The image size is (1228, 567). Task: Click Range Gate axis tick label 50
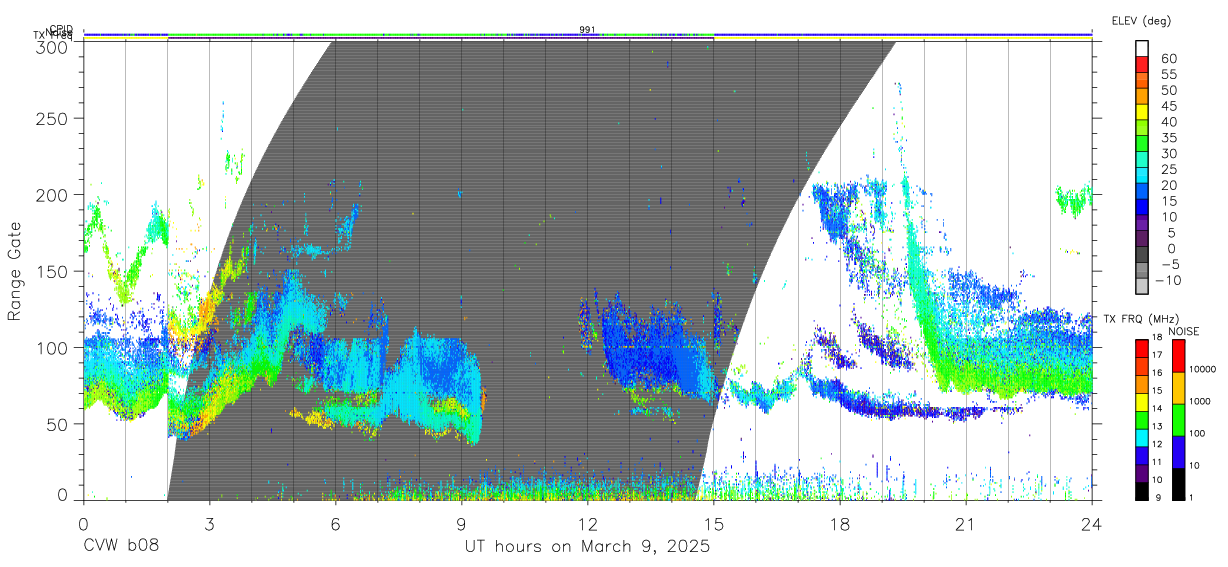click(58, 424)
